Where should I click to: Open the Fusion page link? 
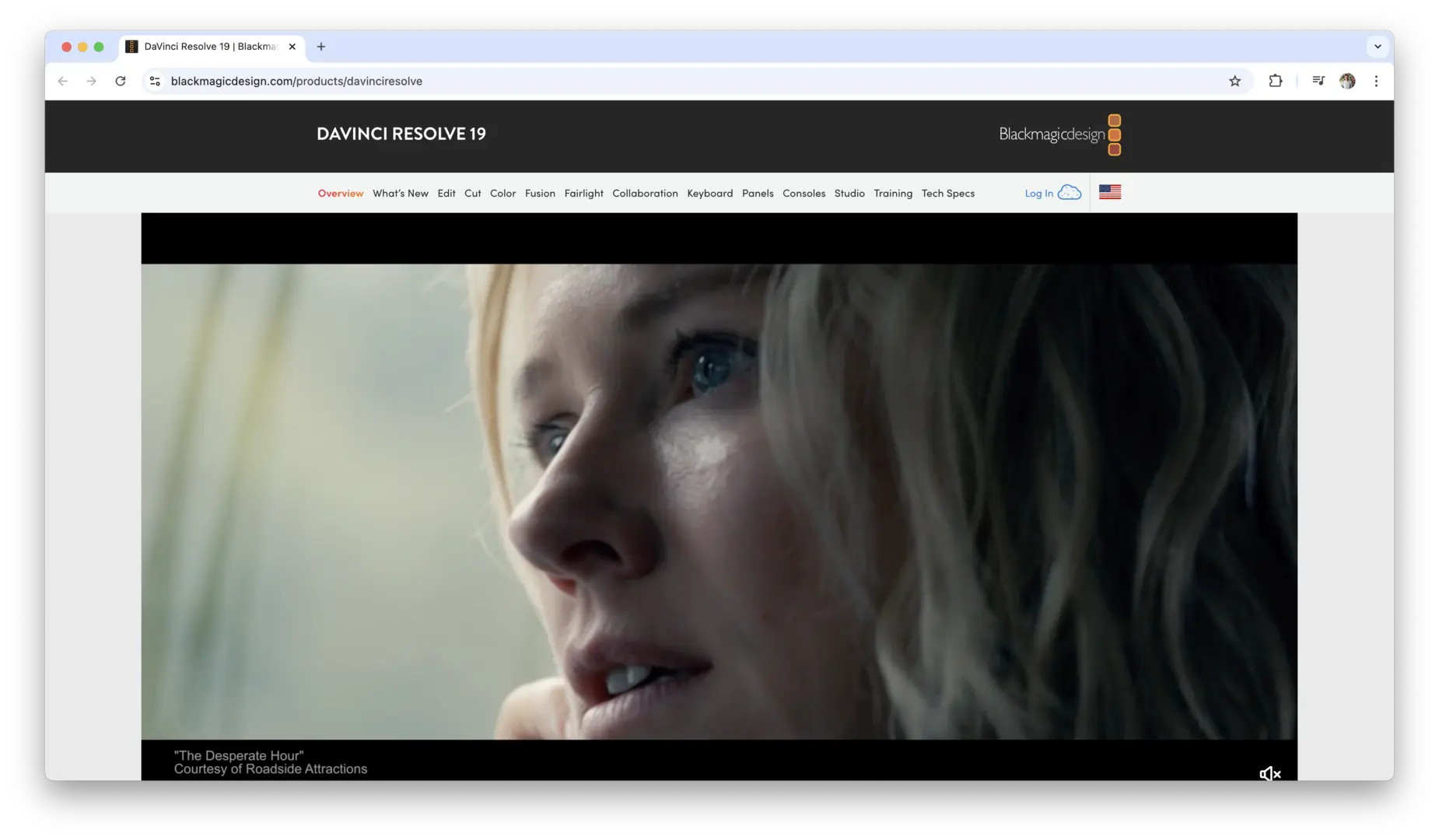540,194
